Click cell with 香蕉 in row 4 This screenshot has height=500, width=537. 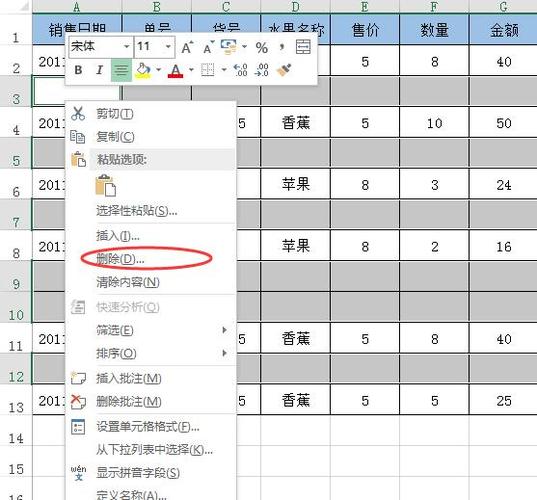point(296,123)
